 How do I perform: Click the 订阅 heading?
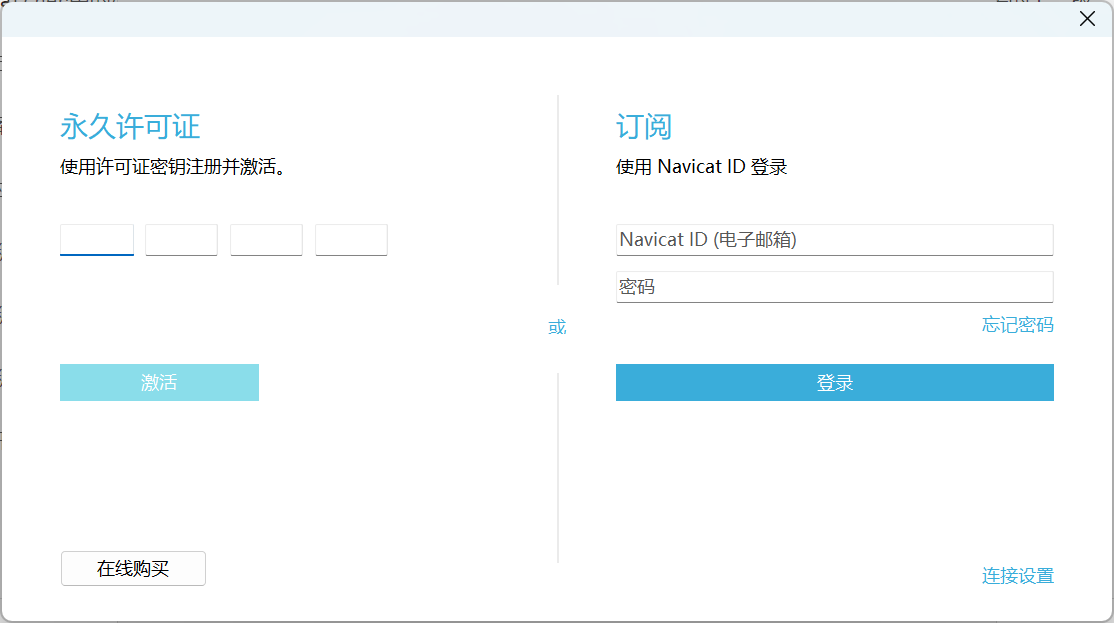click(x=644, y=127)
